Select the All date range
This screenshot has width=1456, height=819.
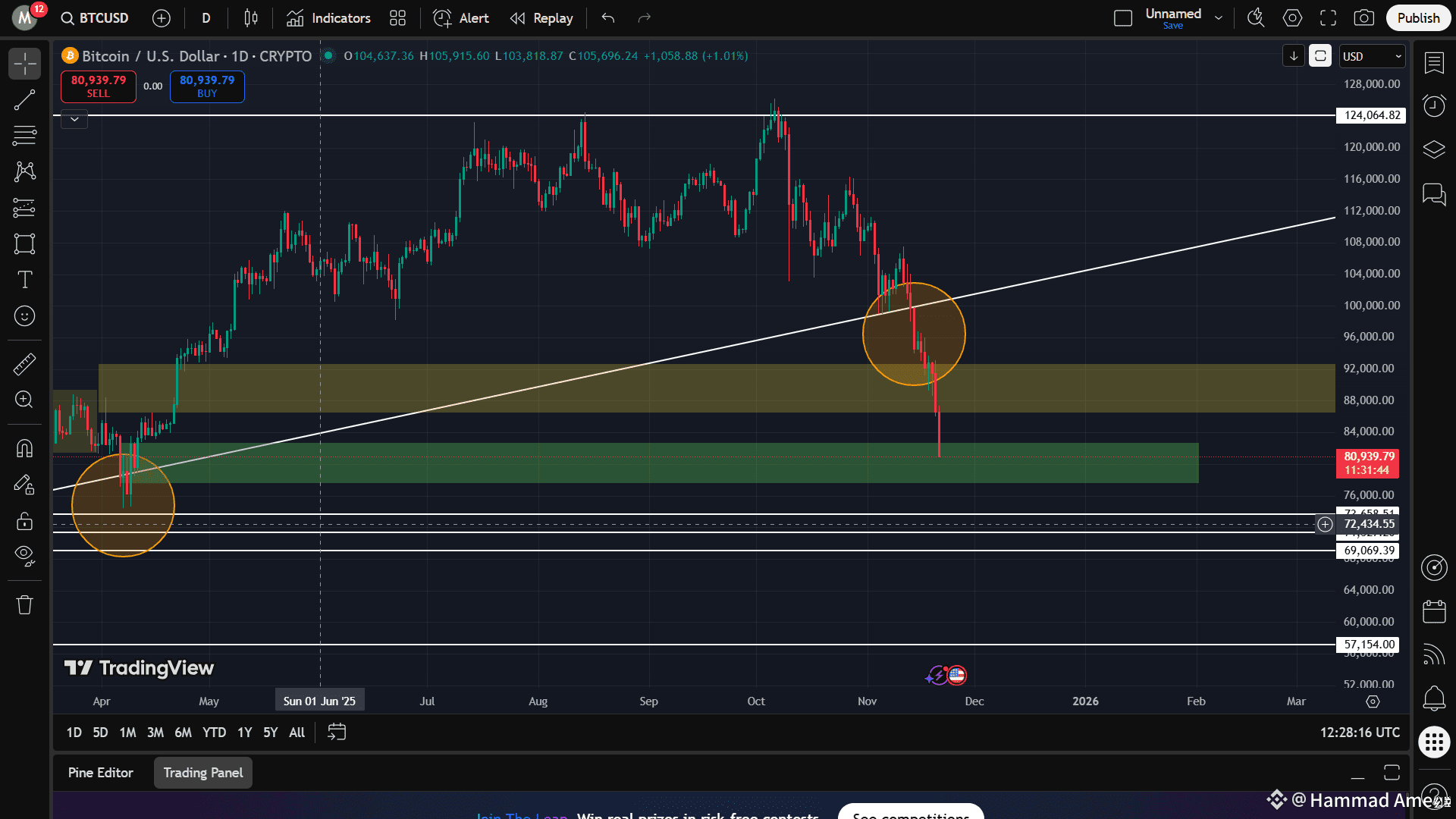click(297, 733)
